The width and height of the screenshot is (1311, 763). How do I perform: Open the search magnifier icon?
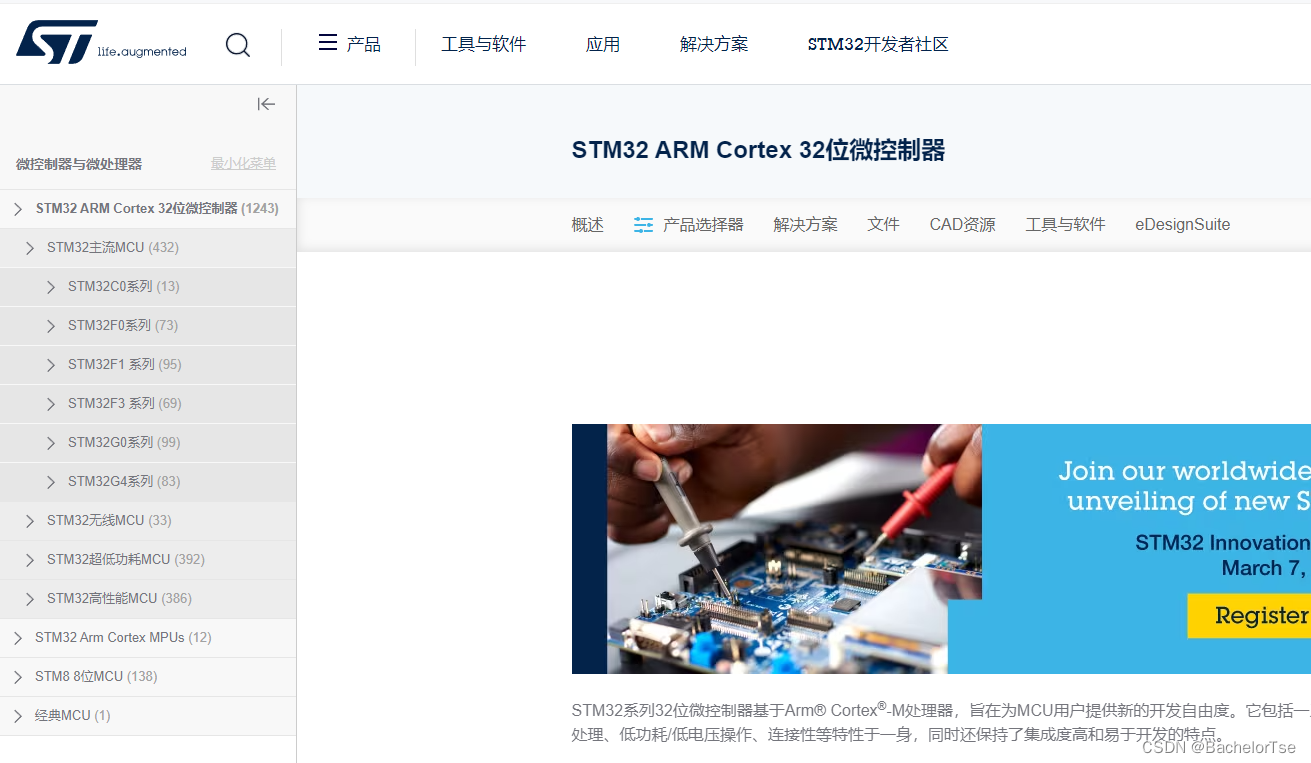click(x=238, y=45)
